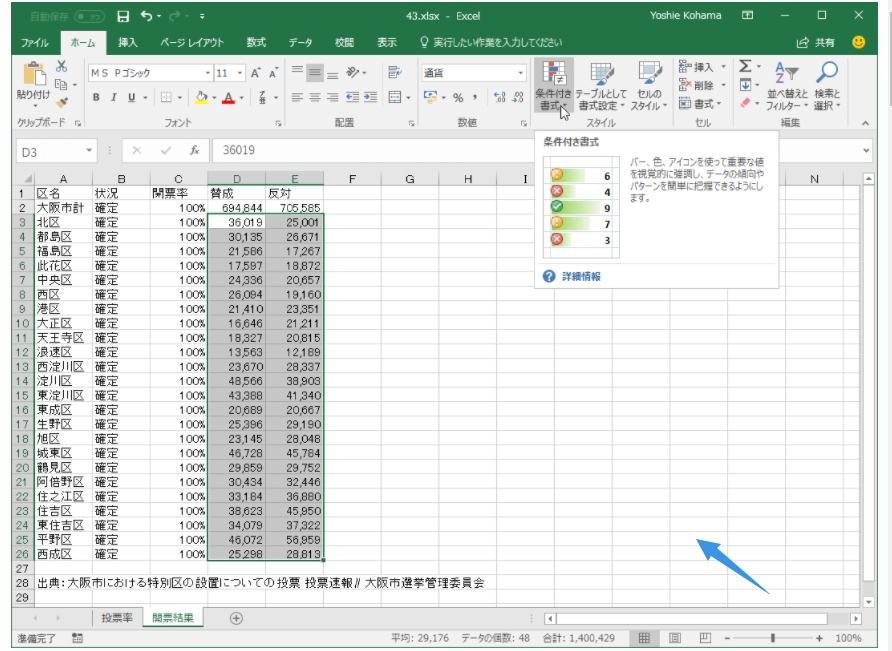Toggle the AutoSave switch
The width and height of the screenshot is (892, 651).
90,17
